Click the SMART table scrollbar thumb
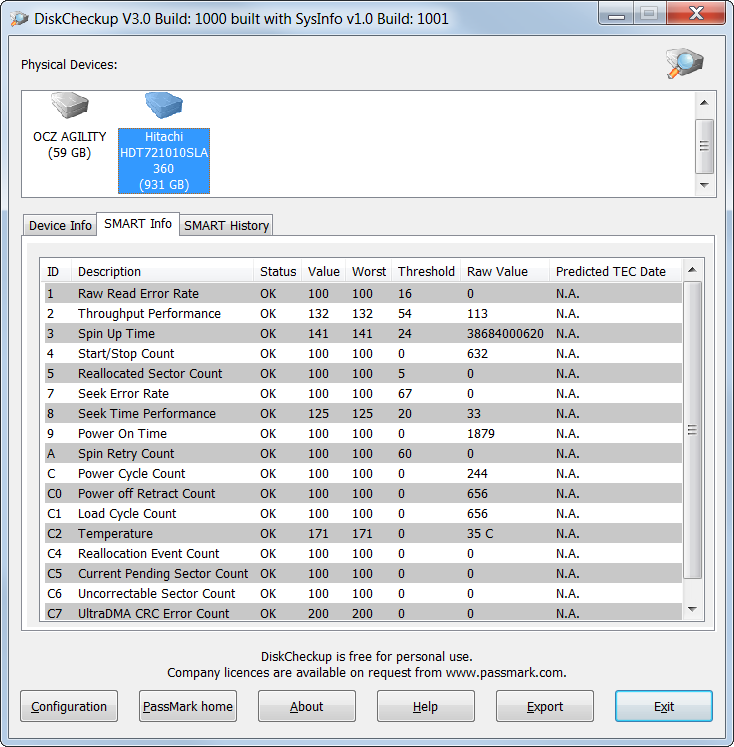 coord(693,430)
